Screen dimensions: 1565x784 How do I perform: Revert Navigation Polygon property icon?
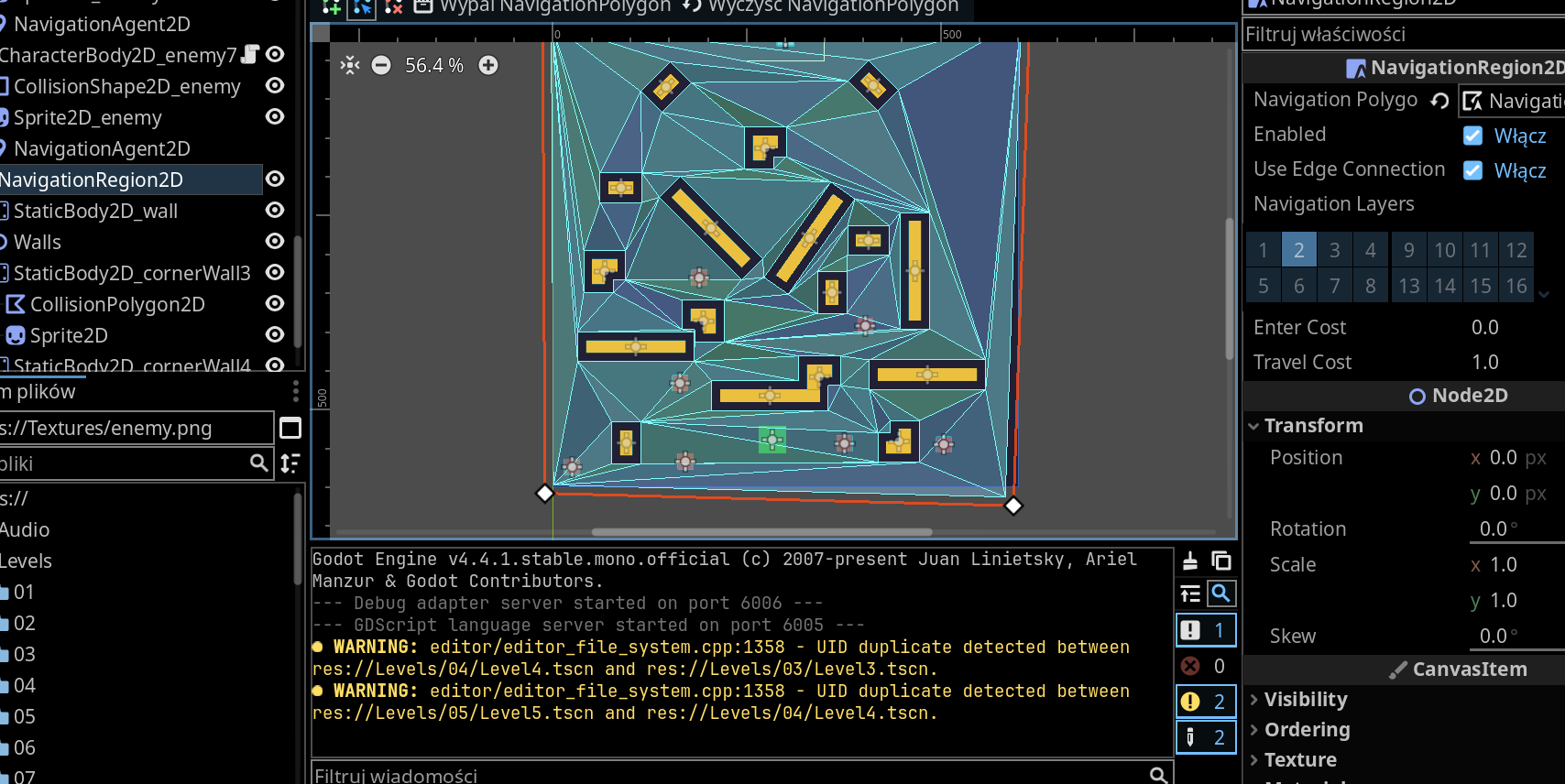[1440, 101]
